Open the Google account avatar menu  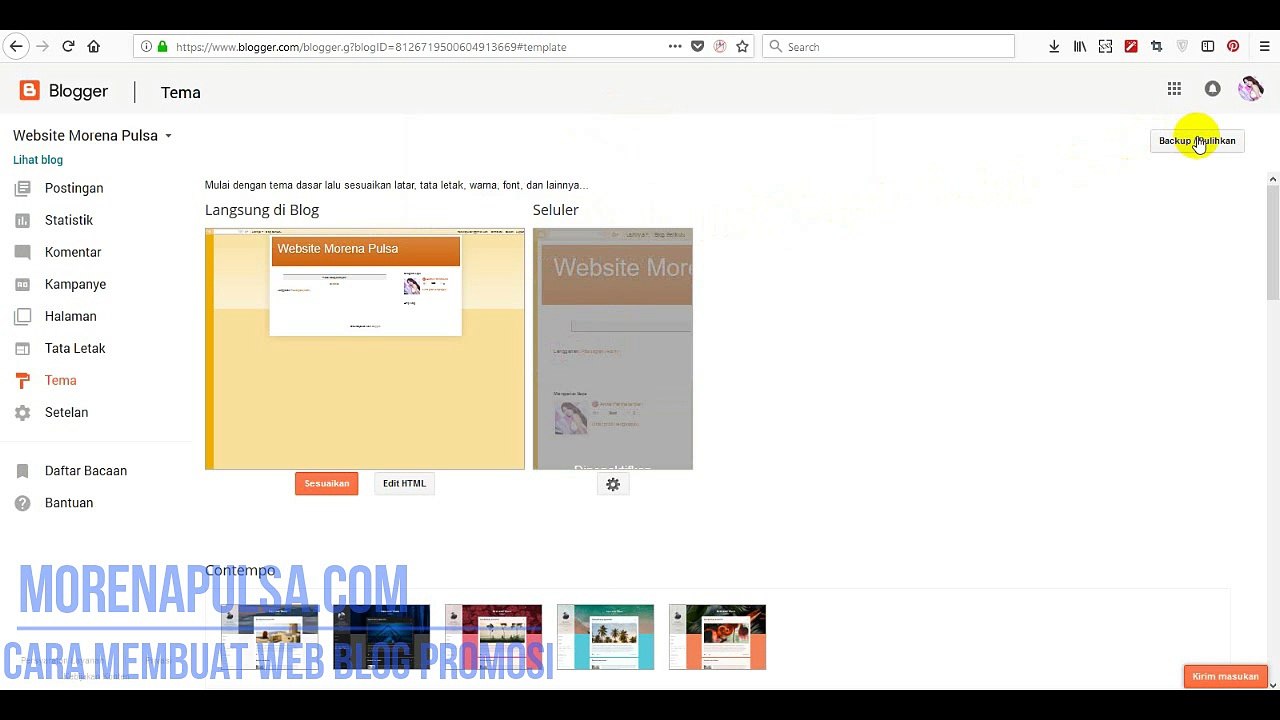pyautogui.click(x=1250, y=89)
